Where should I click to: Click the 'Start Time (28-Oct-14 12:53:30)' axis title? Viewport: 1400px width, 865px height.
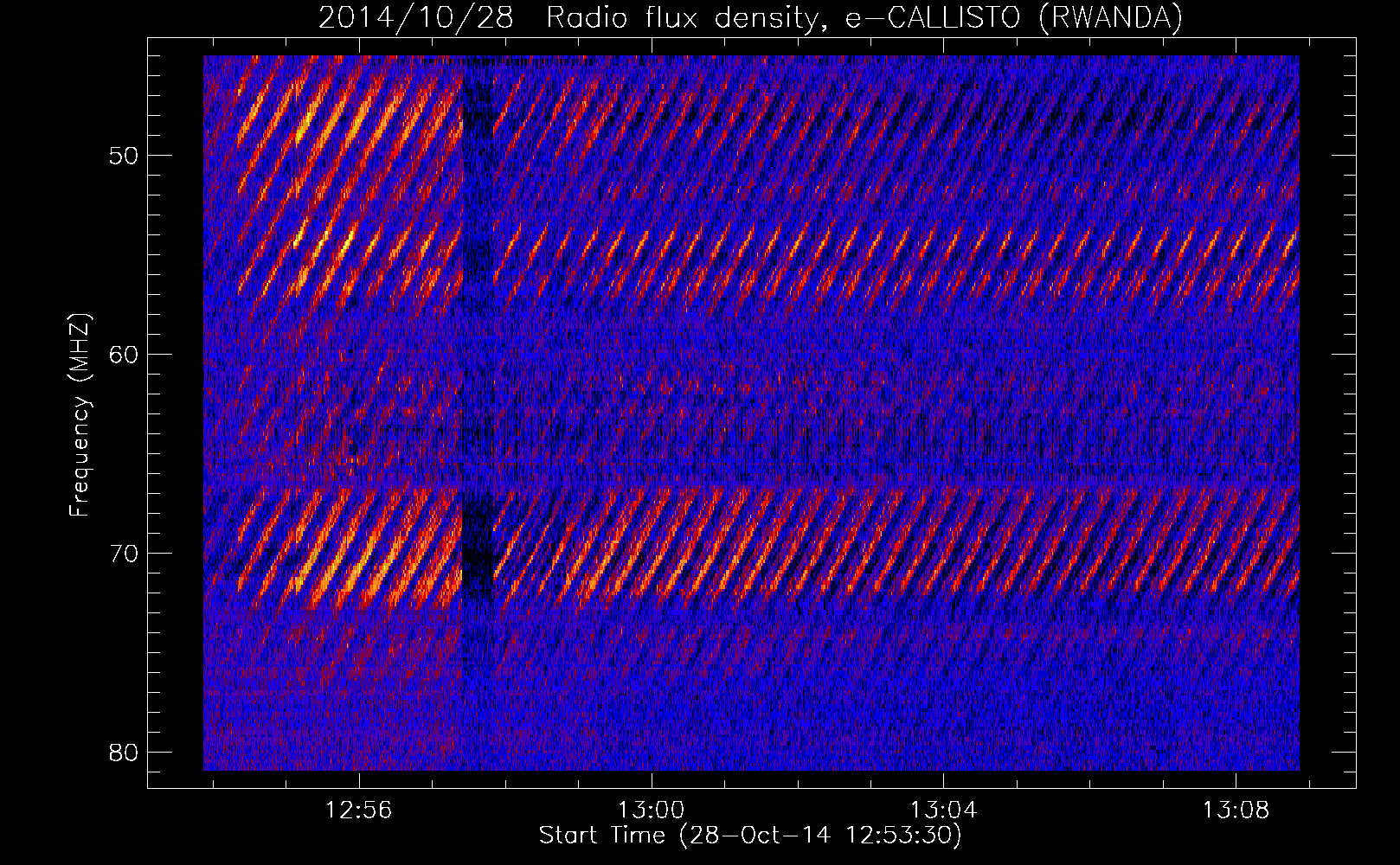(750, 836)
